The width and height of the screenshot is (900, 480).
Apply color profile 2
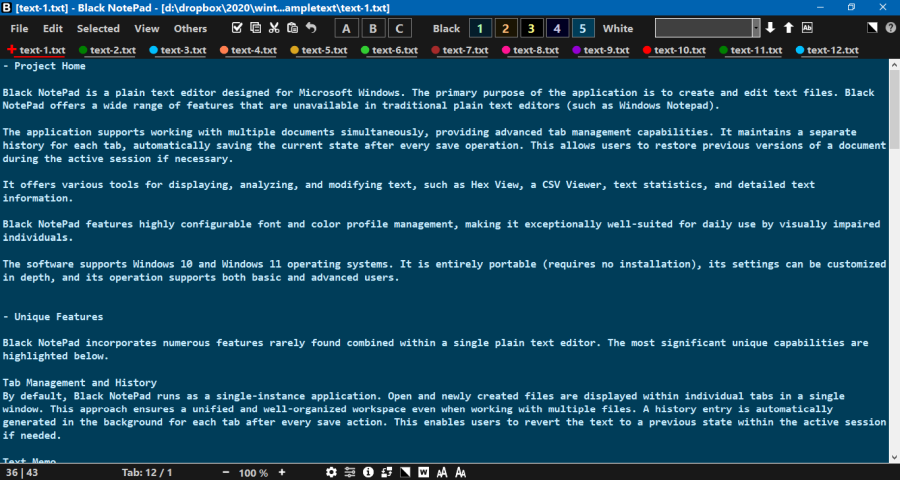(506, 28)
